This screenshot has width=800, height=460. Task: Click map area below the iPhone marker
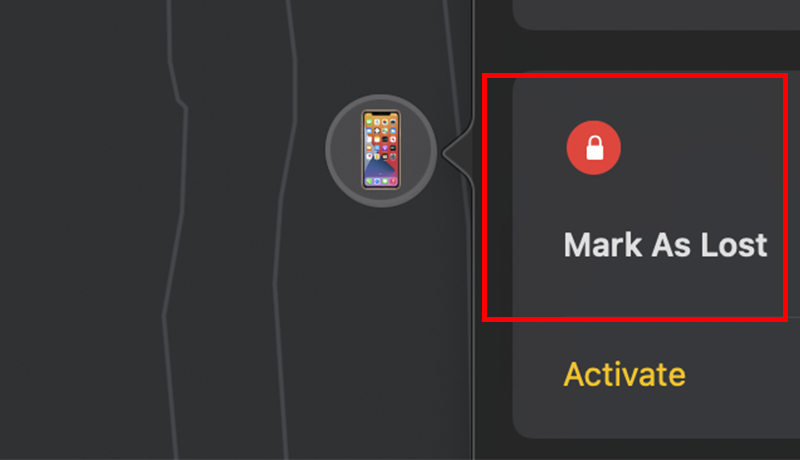point(381,331)
